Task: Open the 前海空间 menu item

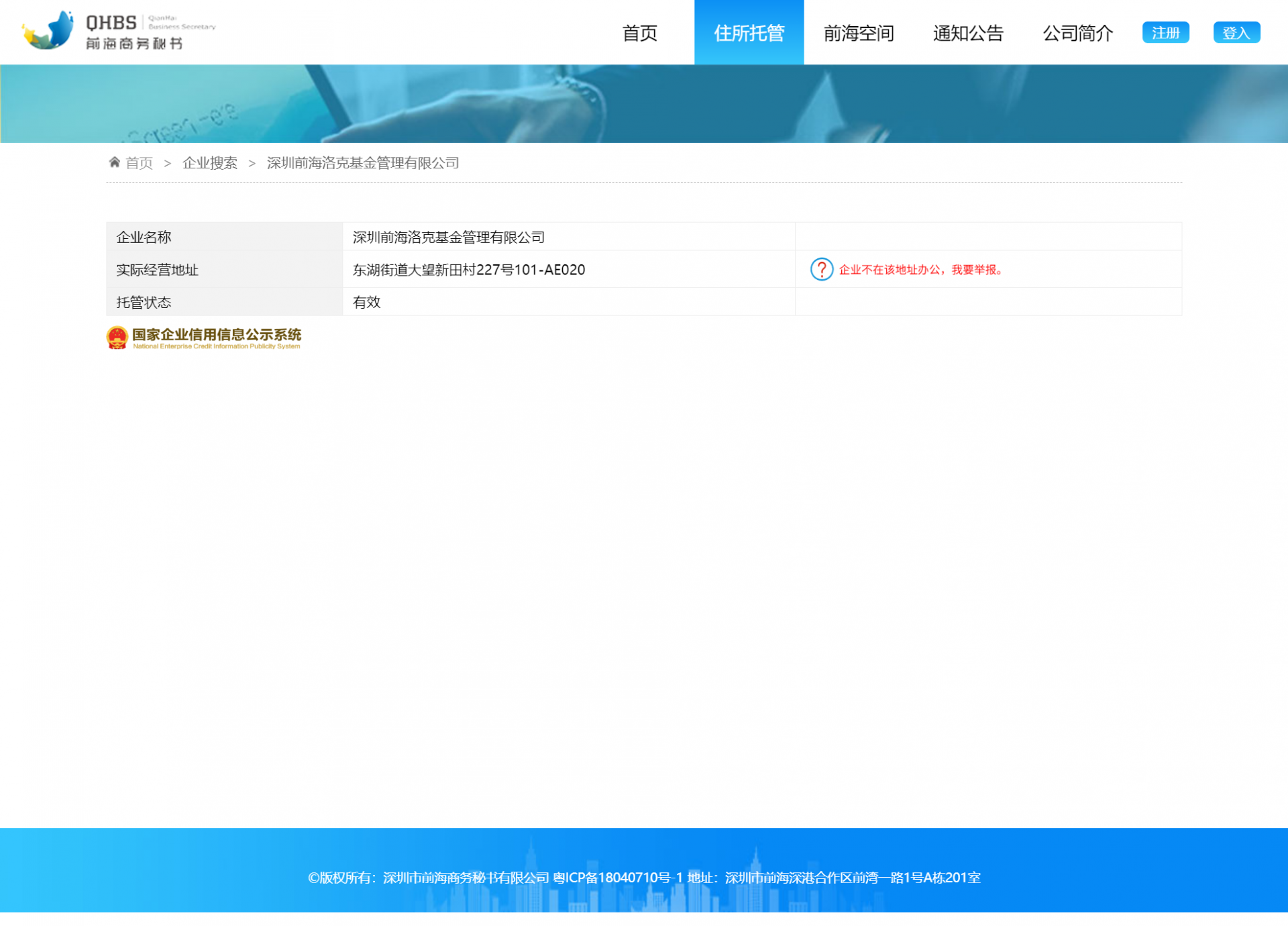Action: [858, 33]
